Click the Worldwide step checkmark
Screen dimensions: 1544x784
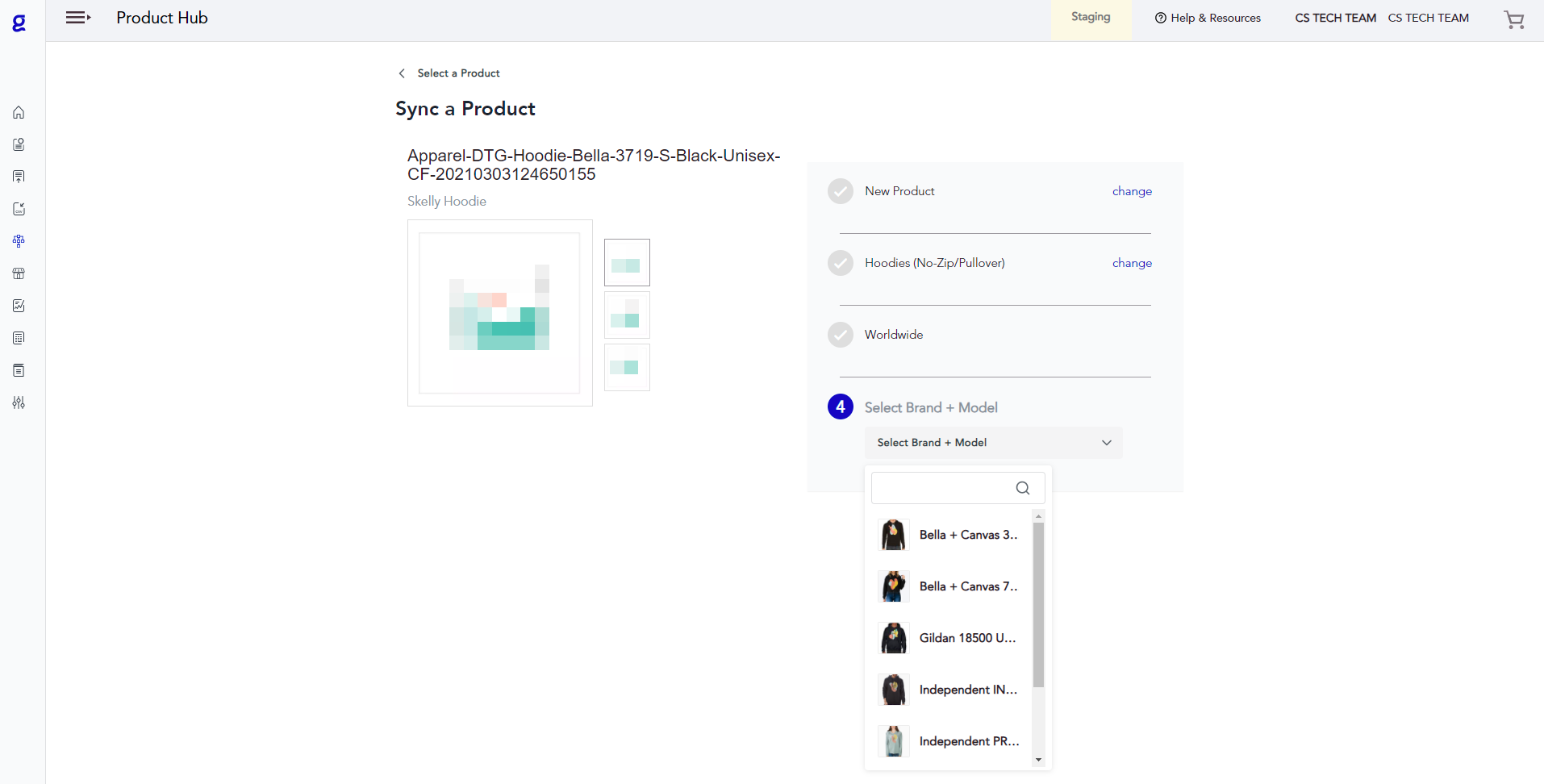coord(840,335)
